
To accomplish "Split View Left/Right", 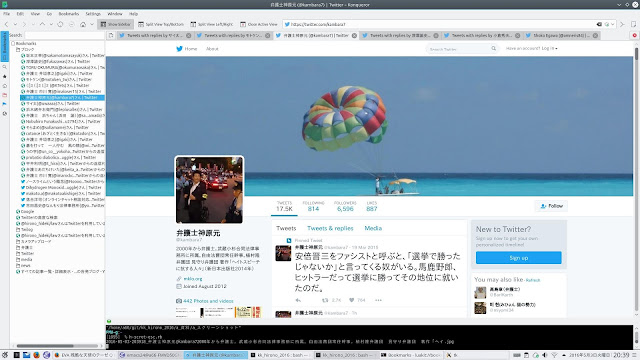I will tap(212, 24).
